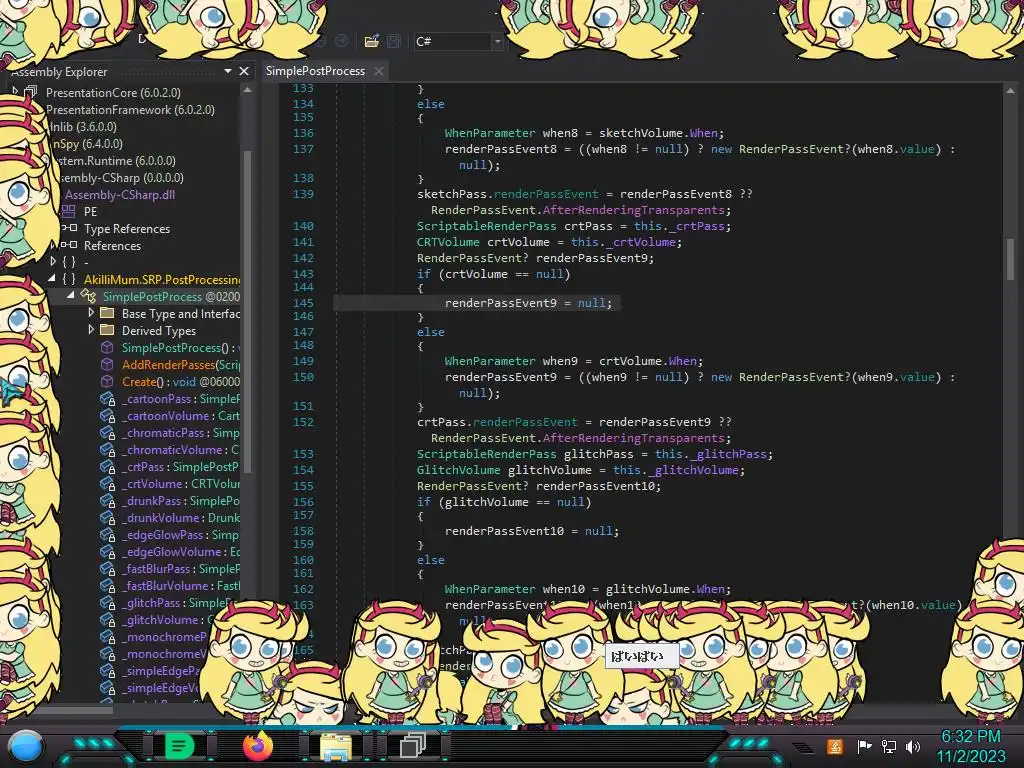Select the _edgeGlowVolume field
1024x768 pixels.
click(x=181, y=551)
